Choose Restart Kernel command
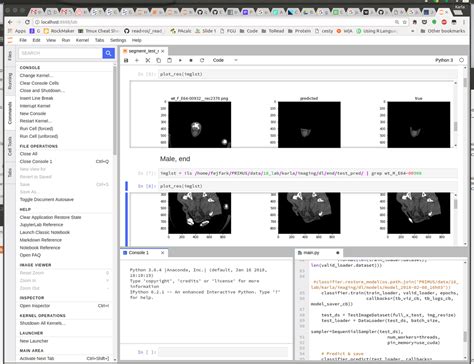The height and width of the screenshot is (364, 474). point(35,121)
